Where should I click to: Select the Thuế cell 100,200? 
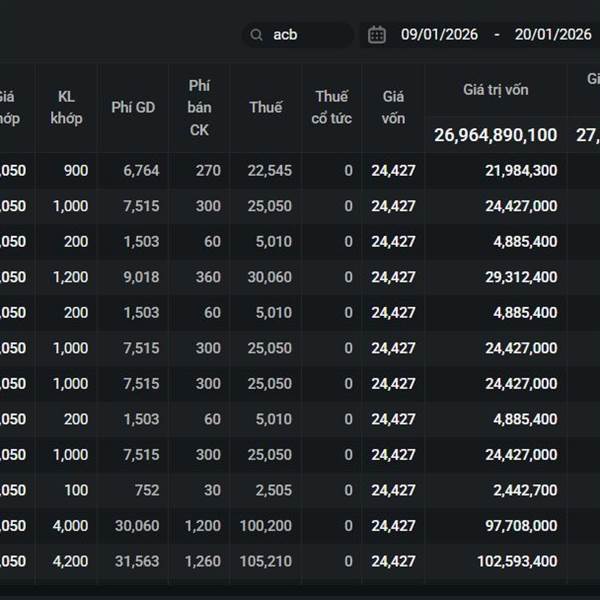click(266, 526)
